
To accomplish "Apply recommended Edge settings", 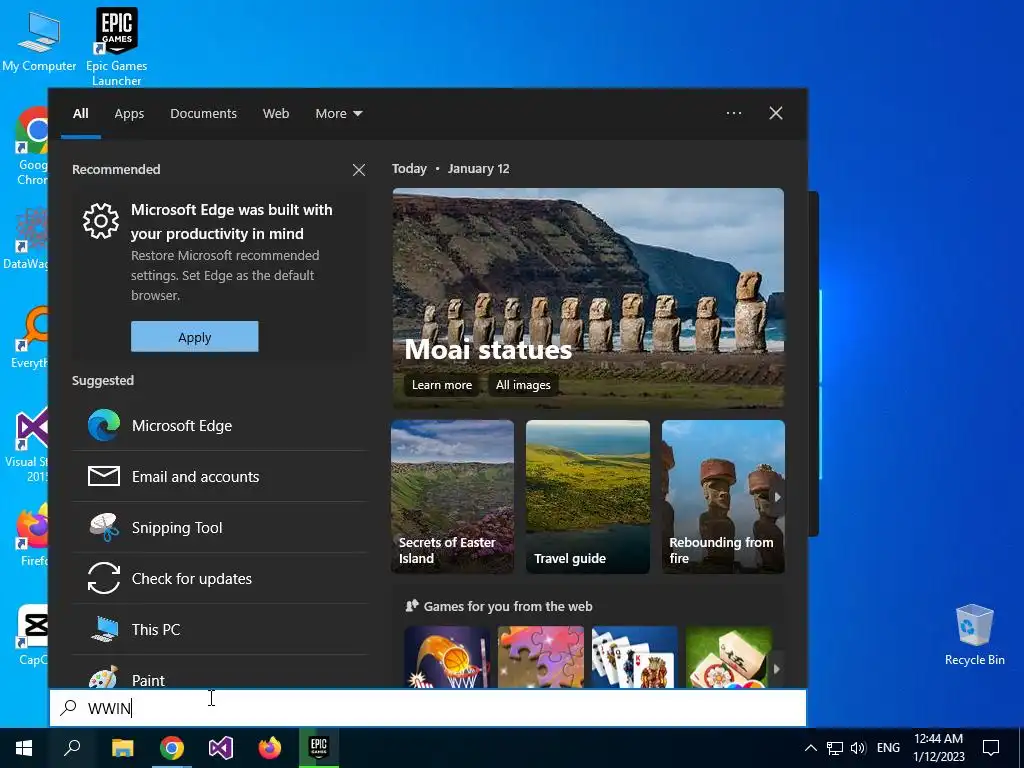I will pos(195,337).
